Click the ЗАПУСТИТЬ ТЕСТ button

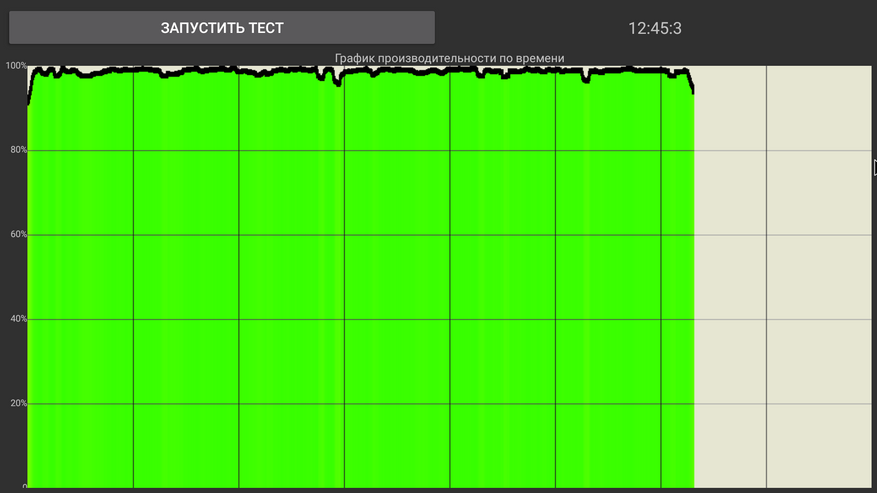222,27
